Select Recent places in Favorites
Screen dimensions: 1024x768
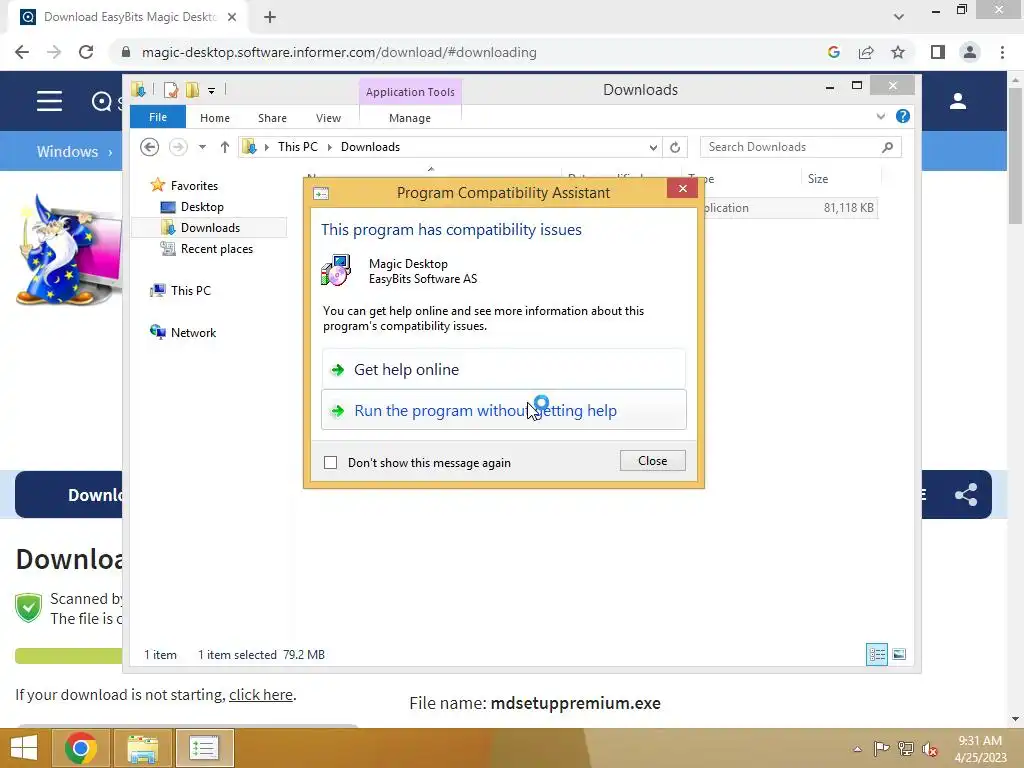click(216, 249)
